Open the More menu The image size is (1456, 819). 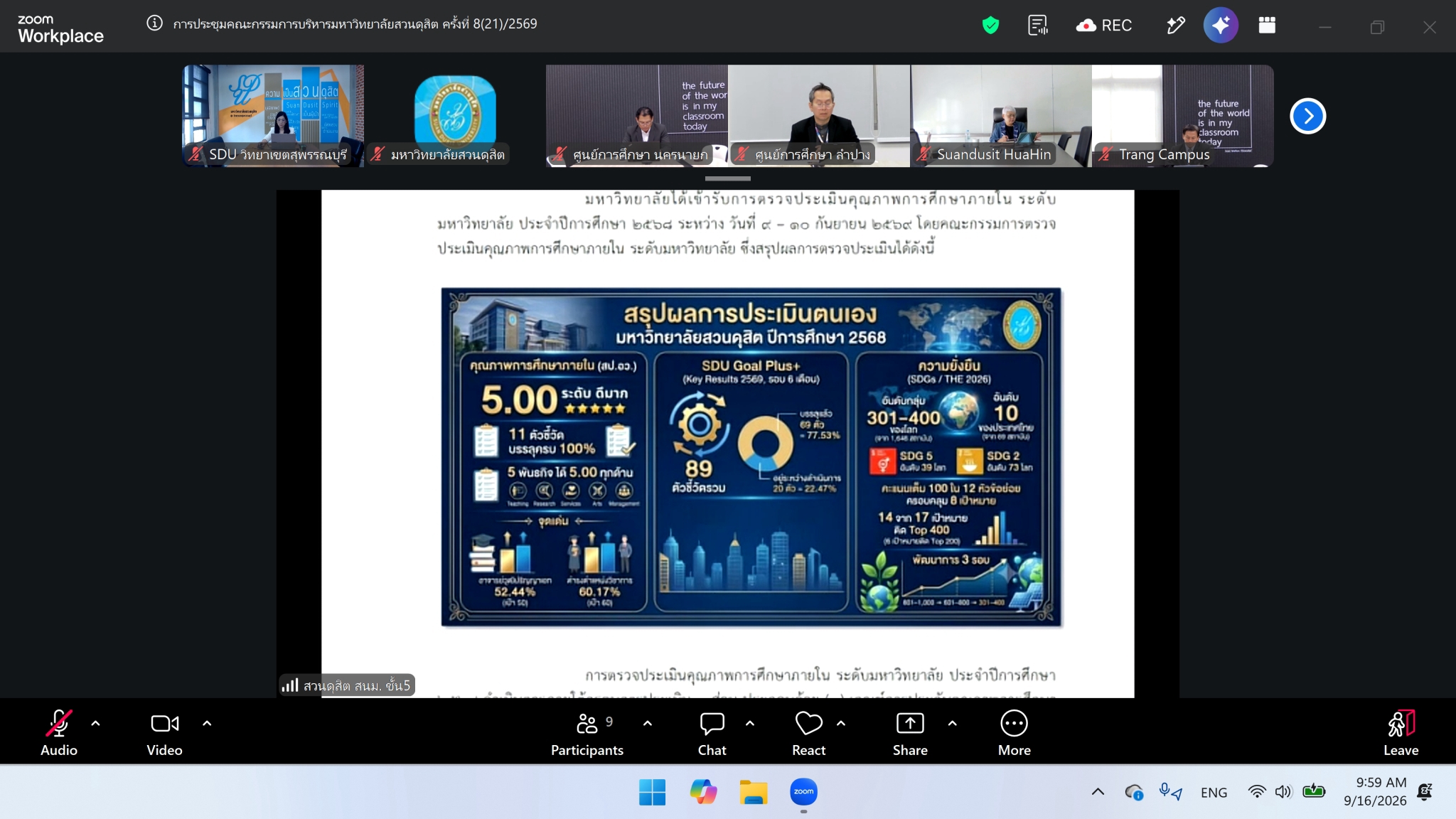tap(1014, 734)
